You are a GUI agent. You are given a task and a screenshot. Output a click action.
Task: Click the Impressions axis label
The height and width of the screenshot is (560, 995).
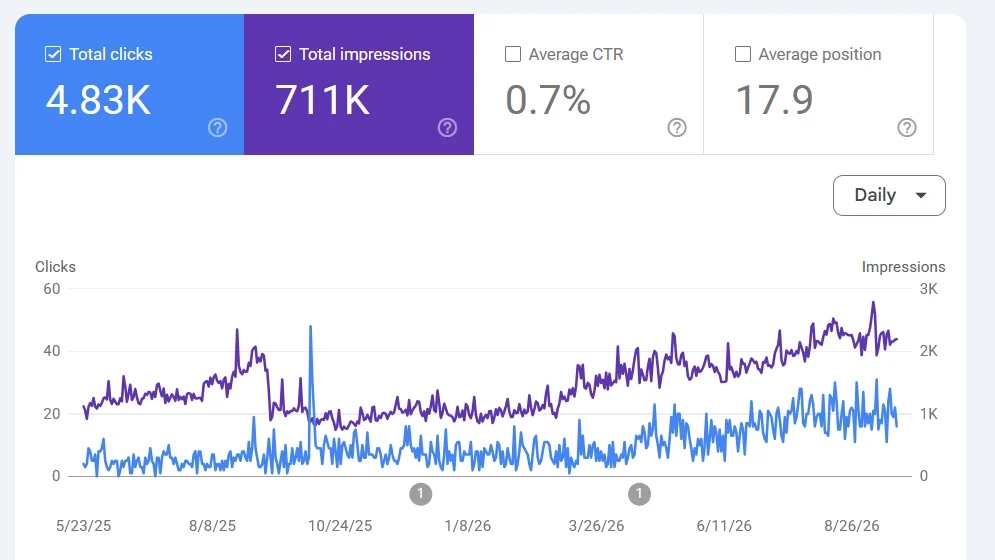tap(904, 267)
